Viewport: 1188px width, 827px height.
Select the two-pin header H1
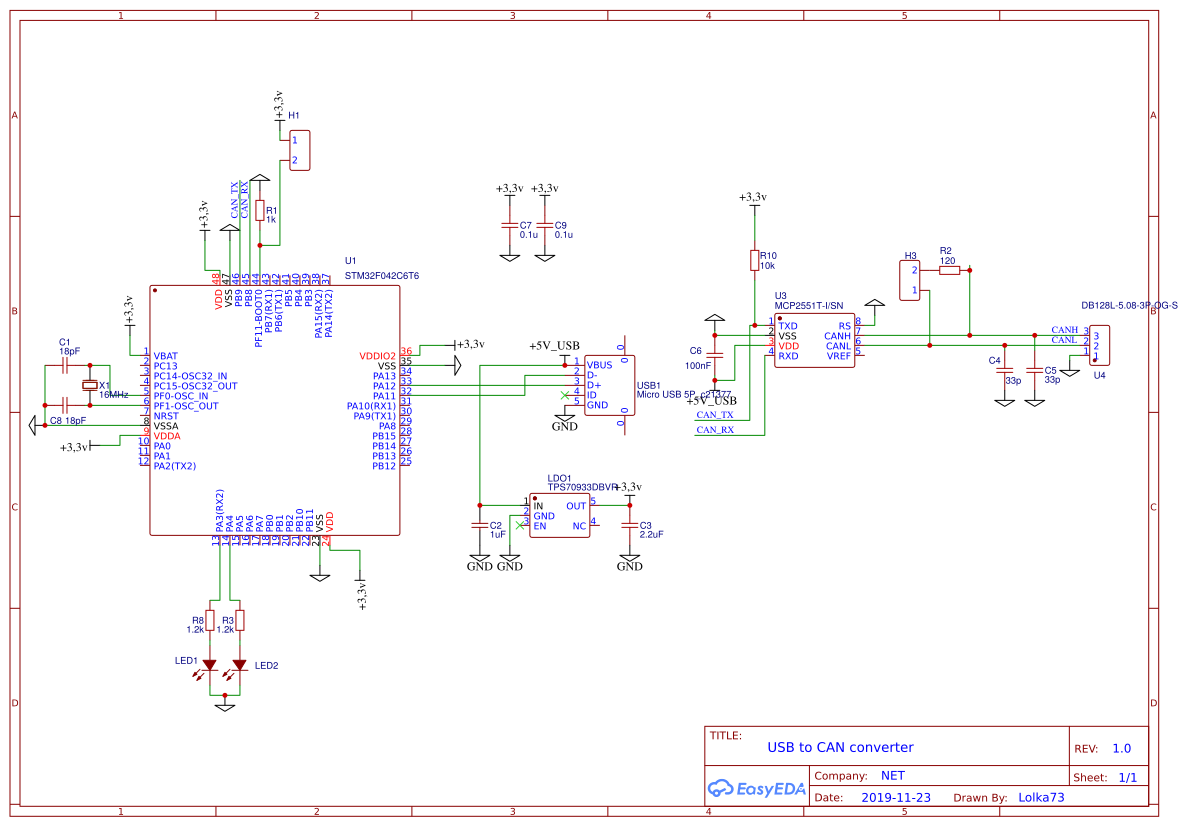300,150
